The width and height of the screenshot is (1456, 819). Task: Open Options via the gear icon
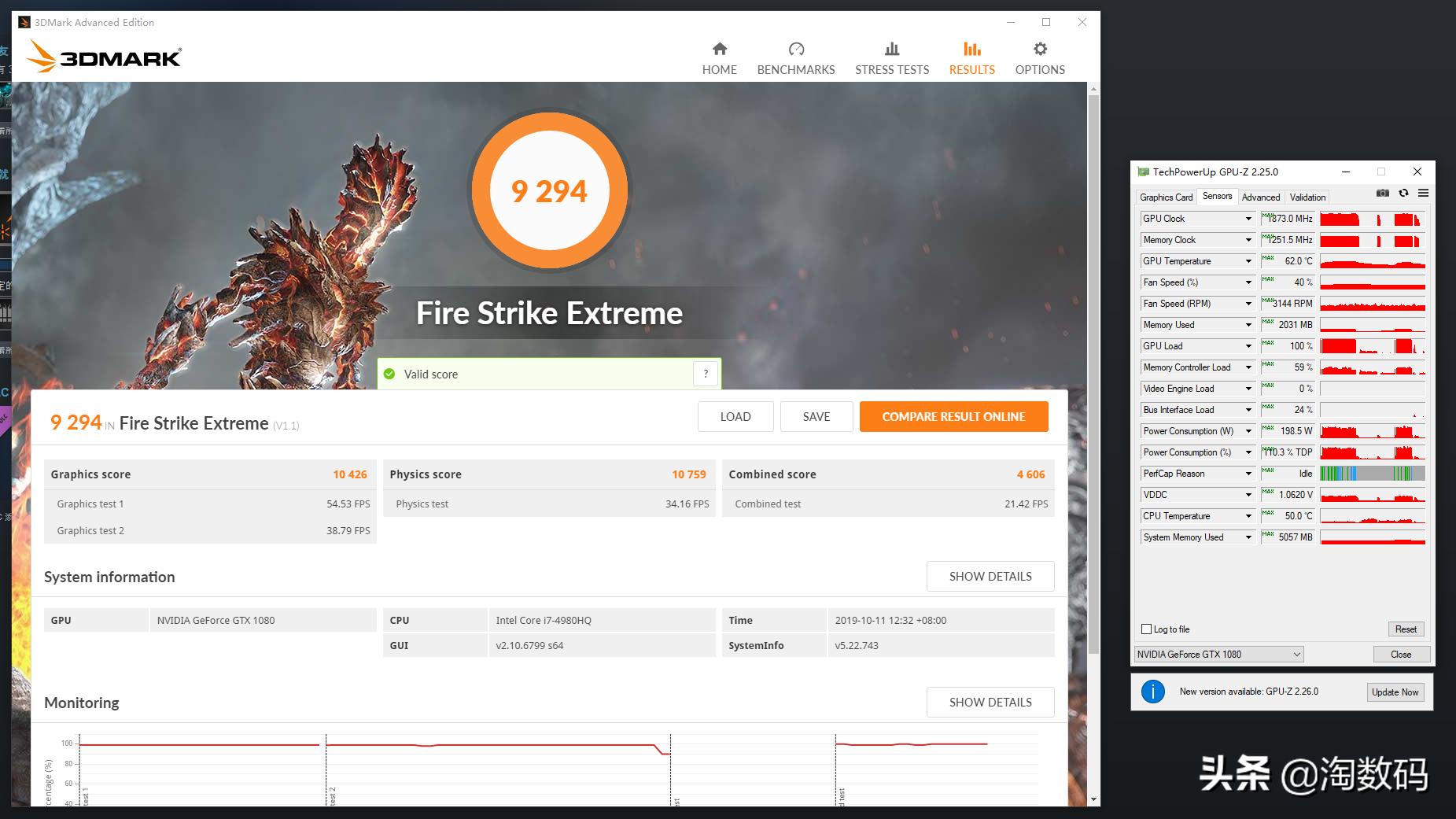tap(1039, 49)
